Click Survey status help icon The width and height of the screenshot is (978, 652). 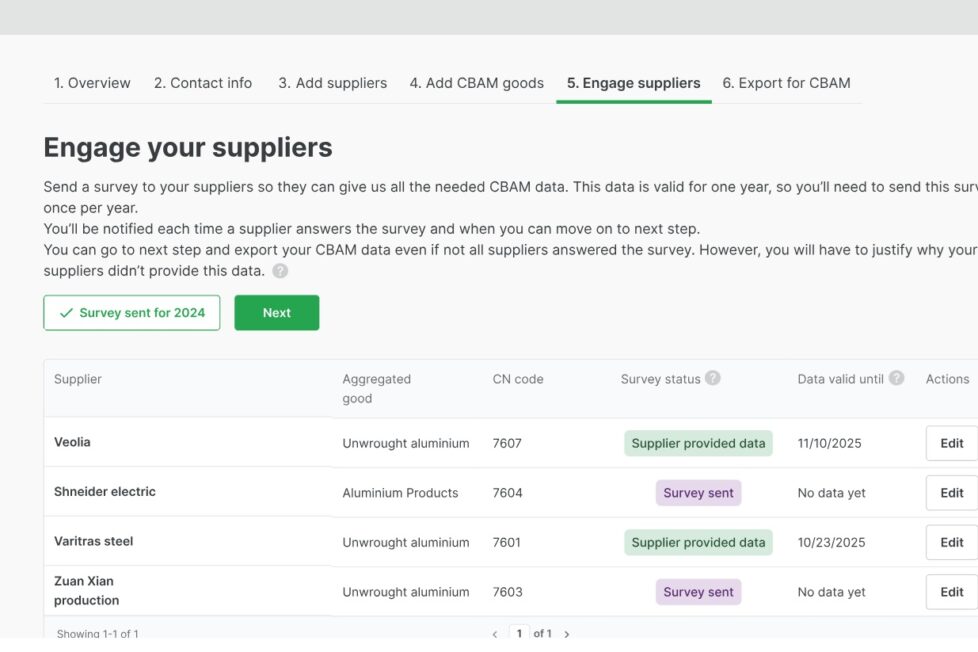point(712,378)
